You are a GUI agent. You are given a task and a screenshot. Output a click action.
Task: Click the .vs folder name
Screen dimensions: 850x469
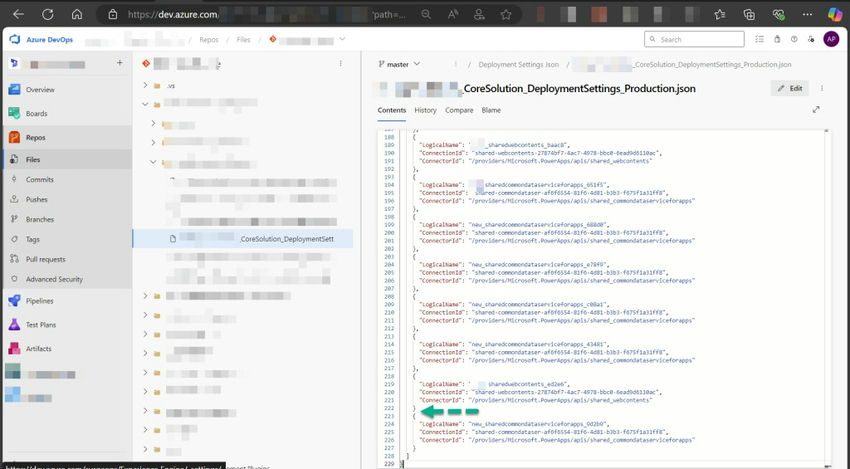pos(171,86)
